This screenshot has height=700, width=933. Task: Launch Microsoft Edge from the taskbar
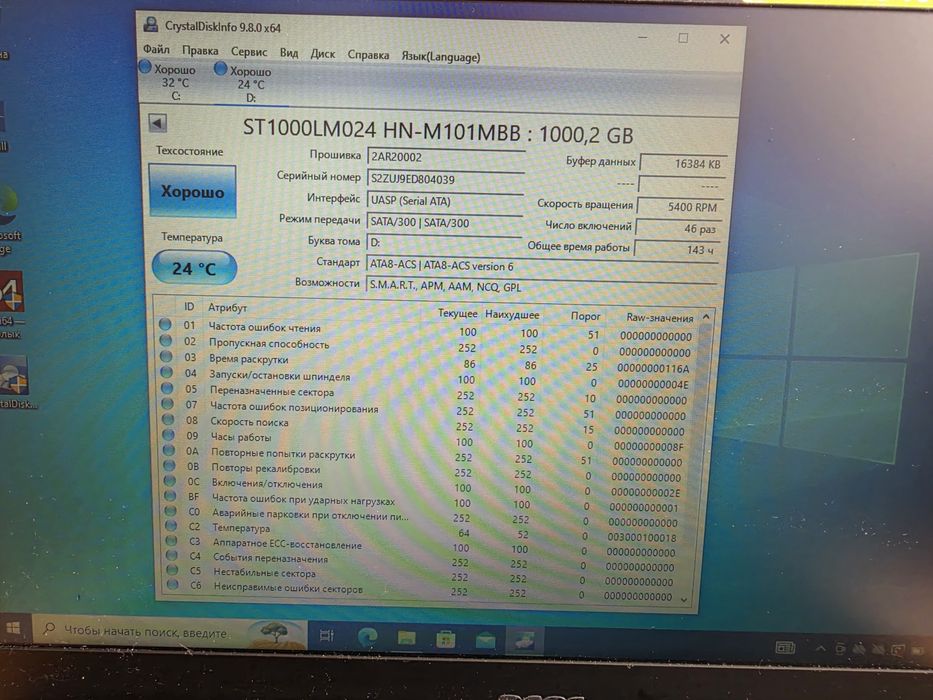[367, 638]
